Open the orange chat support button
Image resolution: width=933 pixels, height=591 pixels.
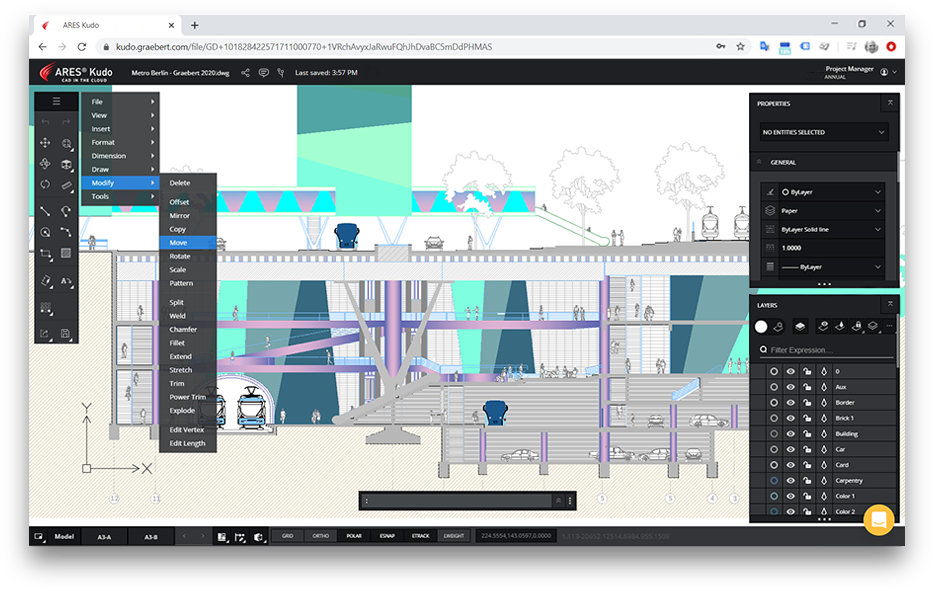coord(878,520)
